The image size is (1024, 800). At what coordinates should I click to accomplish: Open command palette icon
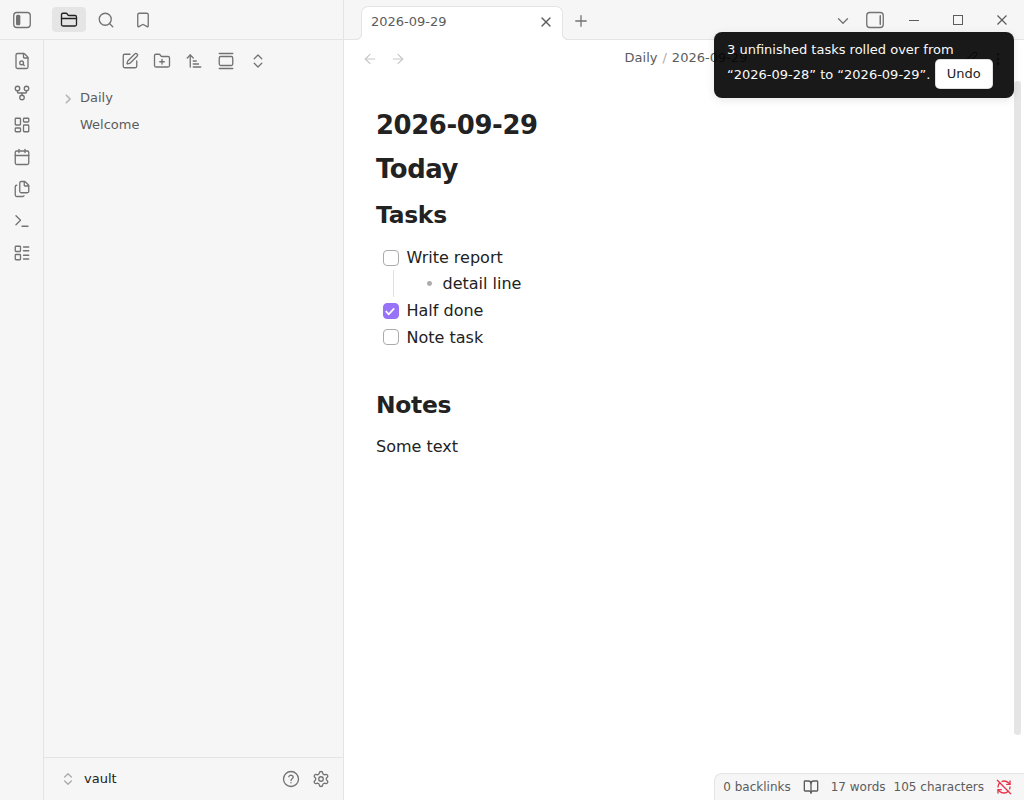[x=22, y=221]
